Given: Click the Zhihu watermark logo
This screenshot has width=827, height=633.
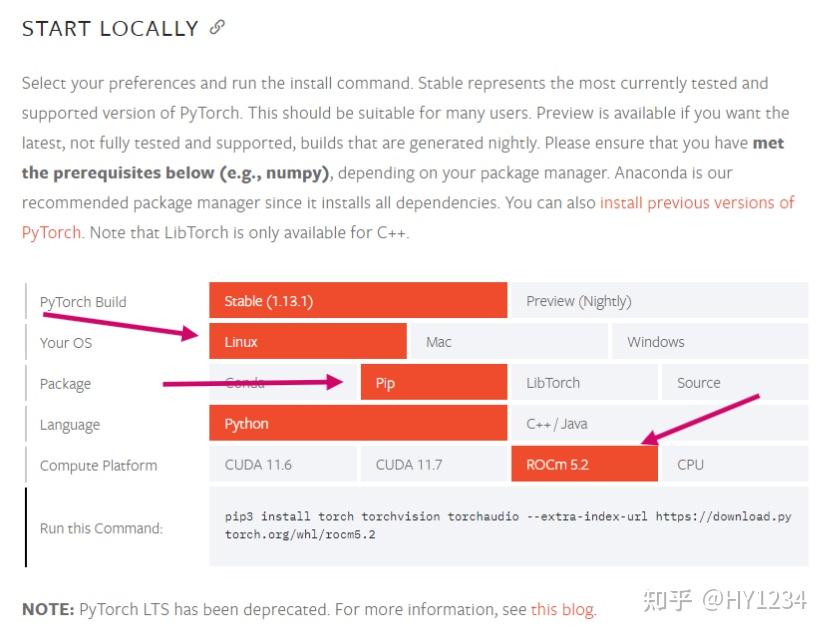Looking at the screenshot, I should (x=666, y=600).
